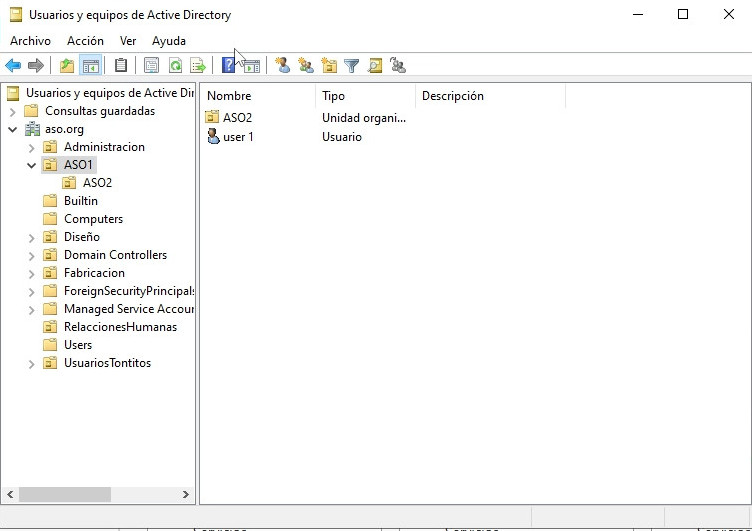The height and width of the screenshot is (531, 752).
Task: Toggle the show/hide console tree icon
Action: pos(91,66)
